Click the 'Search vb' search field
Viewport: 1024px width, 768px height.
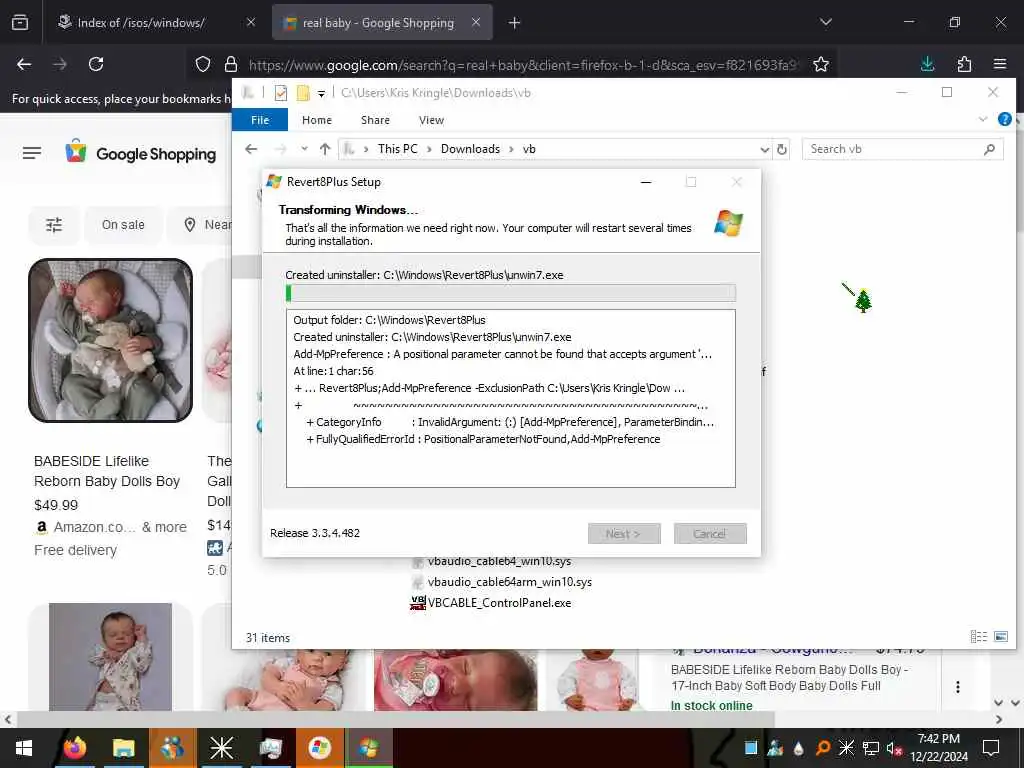tap(903, 149)
